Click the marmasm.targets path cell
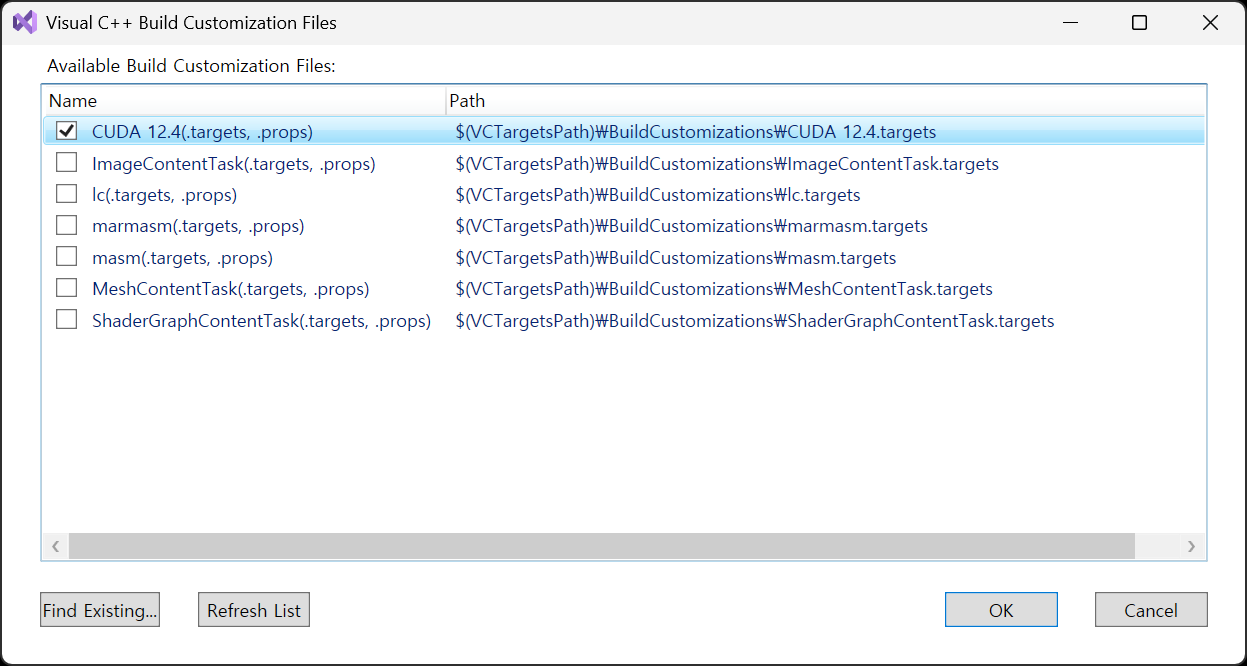This screenshot has height=666, width=1247. pos(692,226)
